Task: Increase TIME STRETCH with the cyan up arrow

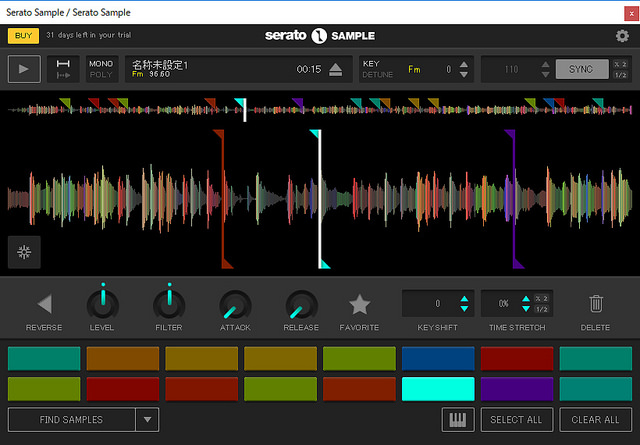Action: coord(526,298)
